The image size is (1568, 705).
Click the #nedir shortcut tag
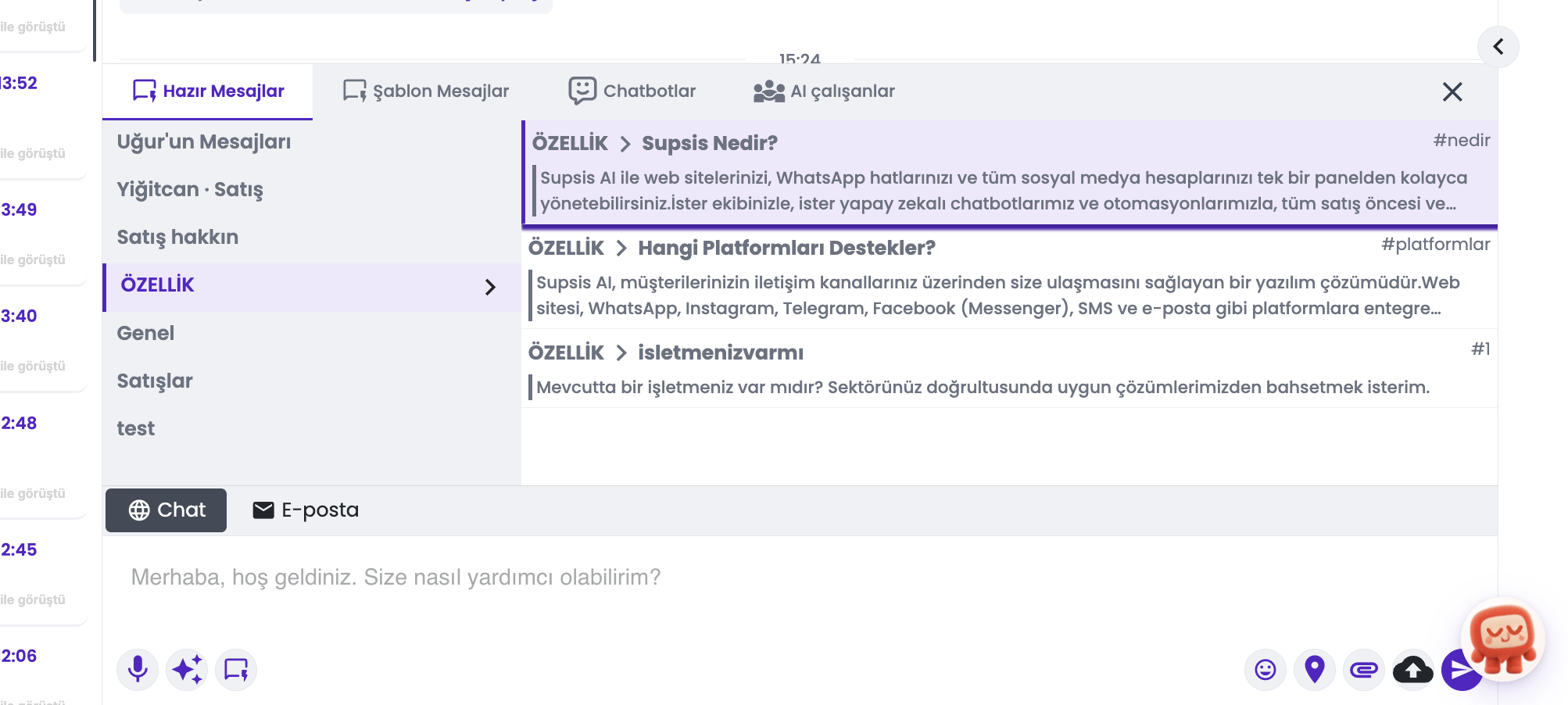coord(1461,141)
